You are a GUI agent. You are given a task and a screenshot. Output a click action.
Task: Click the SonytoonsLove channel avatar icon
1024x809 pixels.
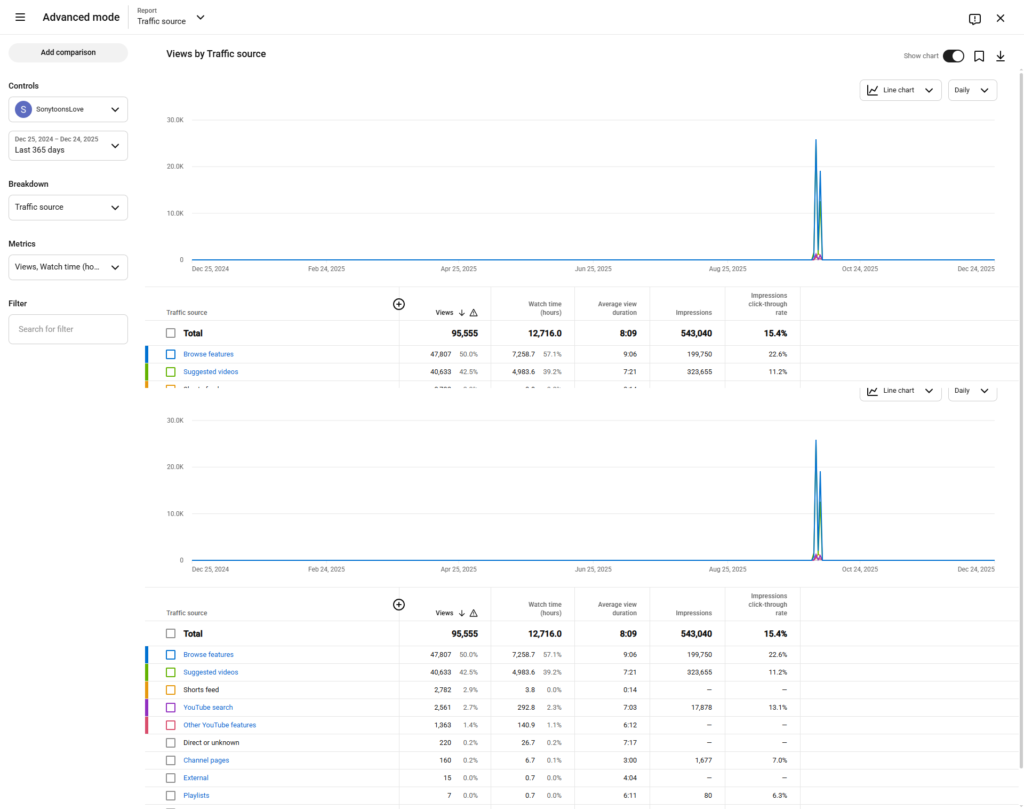point(23,109)
